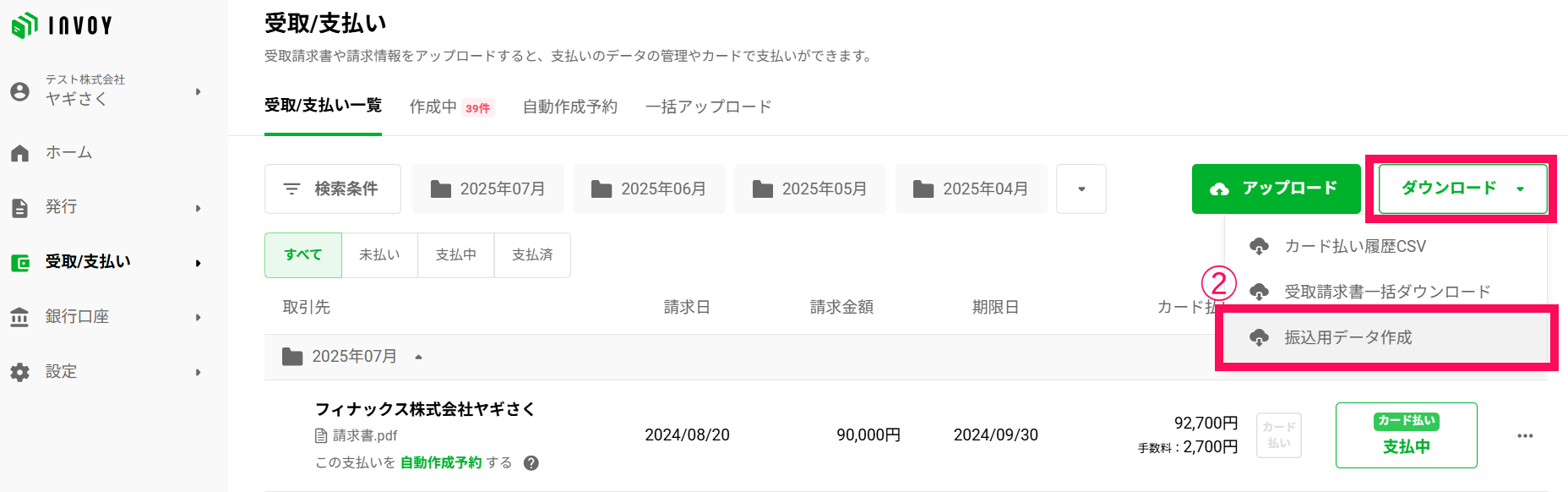The height and width of the screenshot is (492, 1568).
Task: Click the filter icon in 検索条件
Action: 291,189
